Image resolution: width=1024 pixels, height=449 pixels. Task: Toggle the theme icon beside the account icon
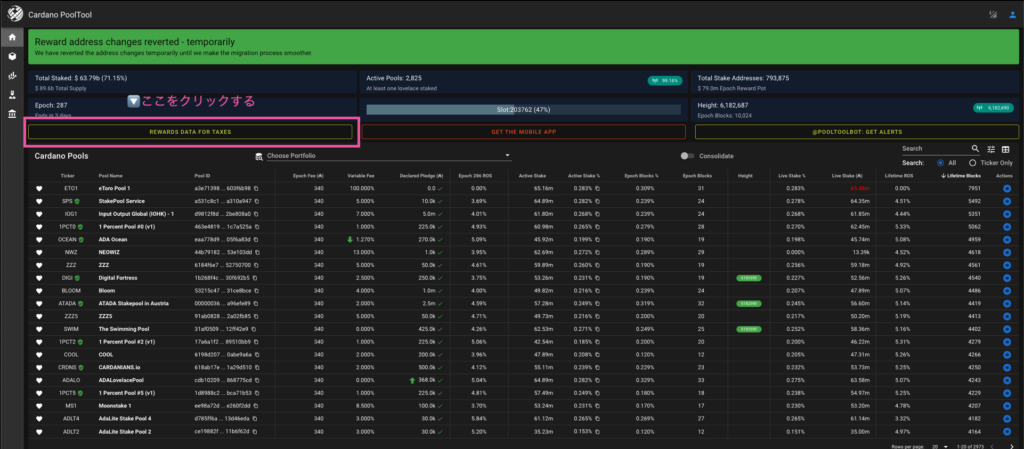click(993, 14)
